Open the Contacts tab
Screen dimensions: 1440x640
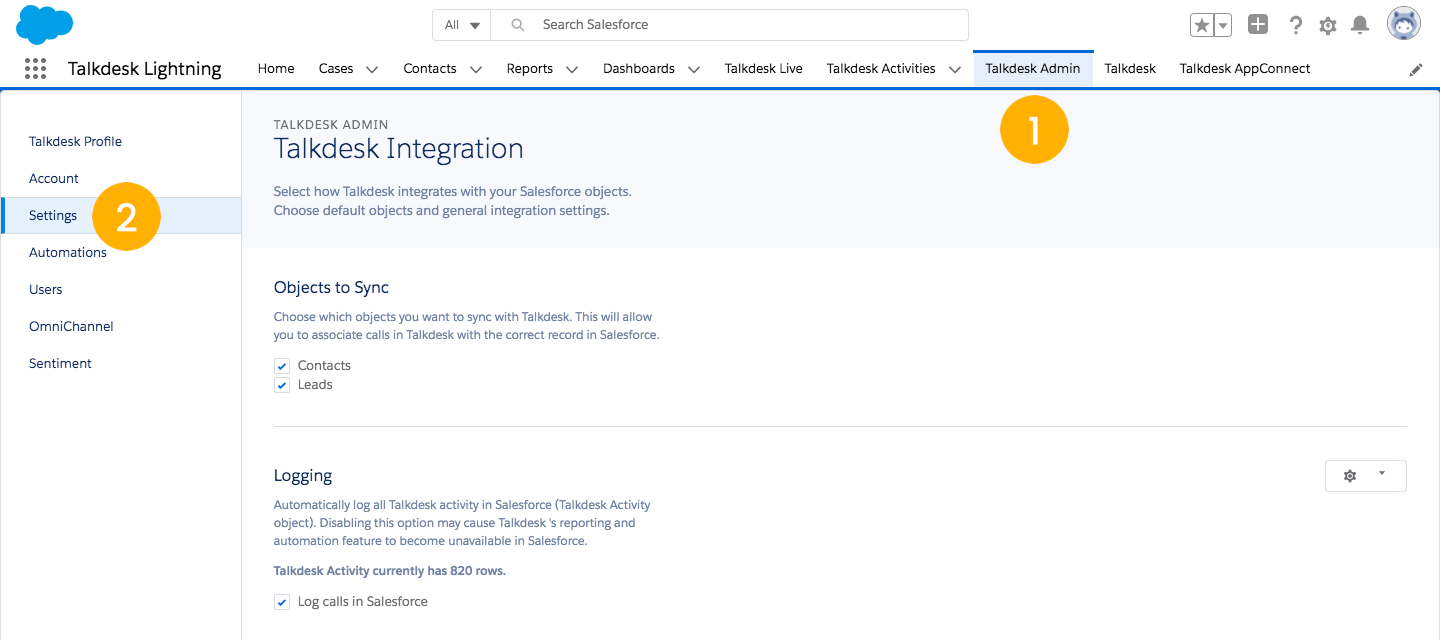coord(430,69)
